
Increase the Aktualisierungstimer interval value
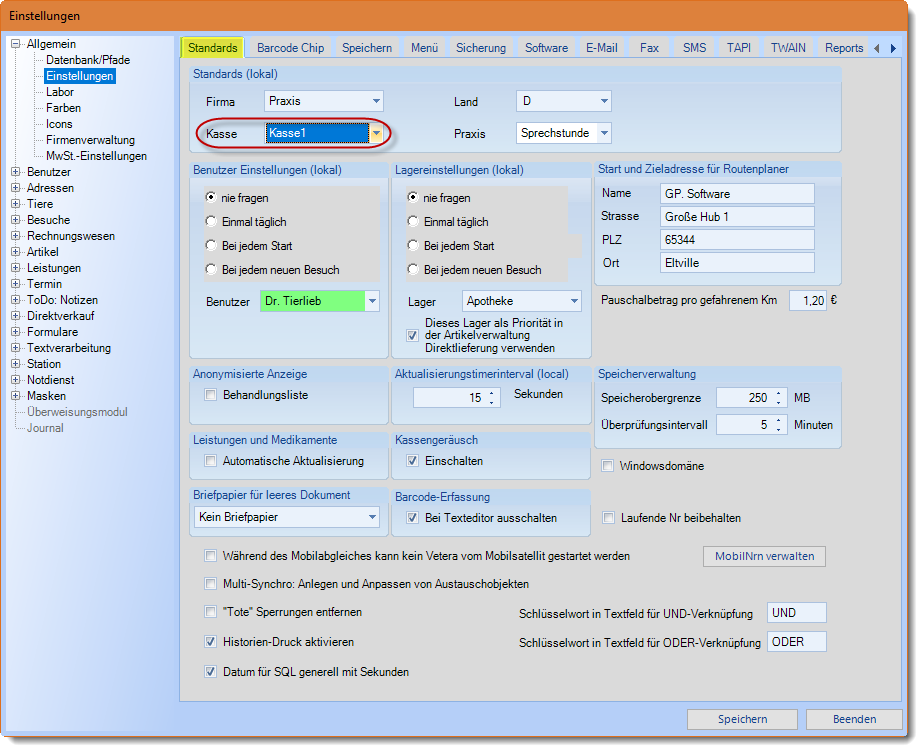(x=491, y=393)
